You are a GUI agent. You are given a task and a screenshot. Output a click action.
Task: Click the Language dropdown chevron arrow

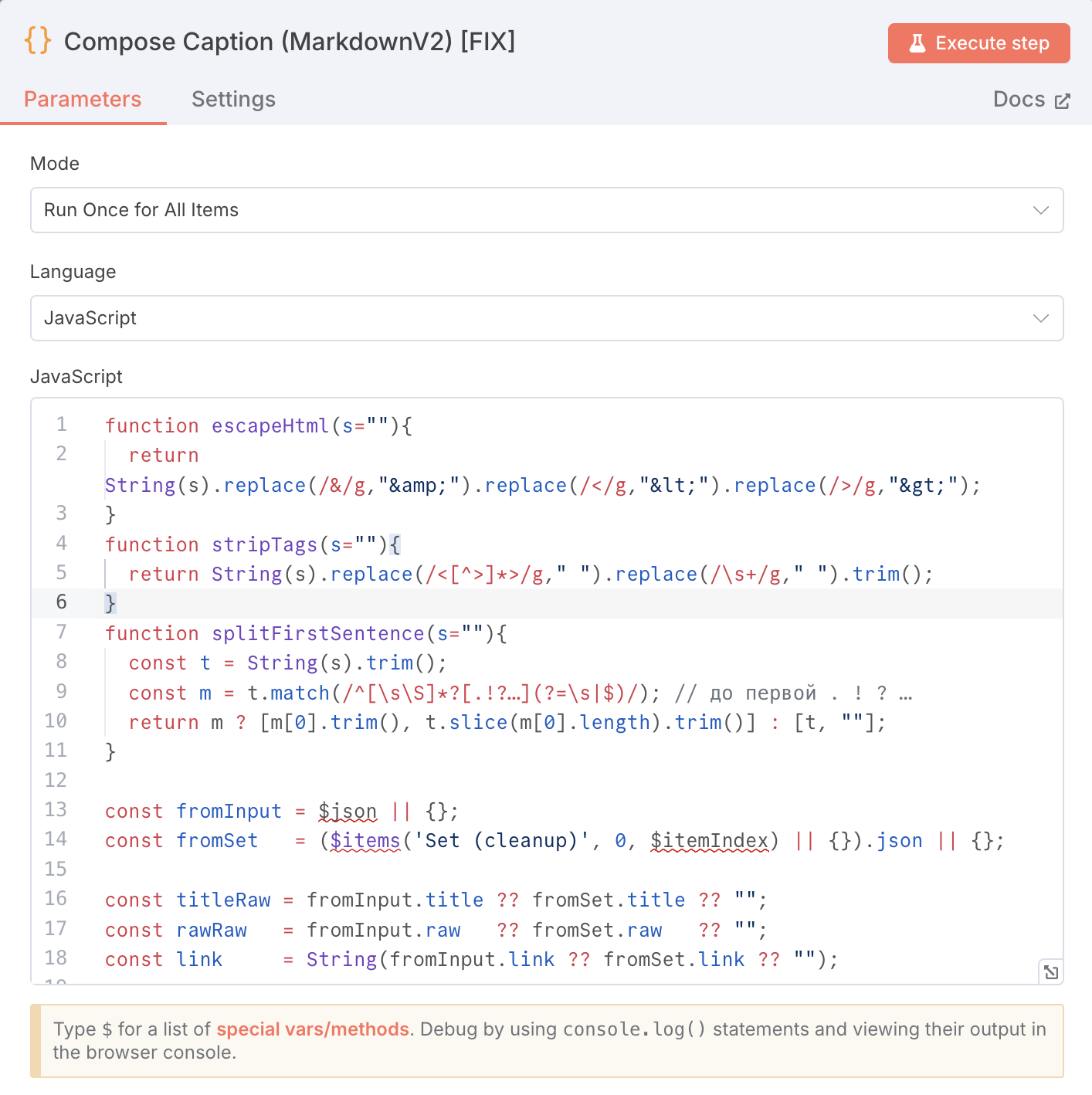[x=1040, y=318]
